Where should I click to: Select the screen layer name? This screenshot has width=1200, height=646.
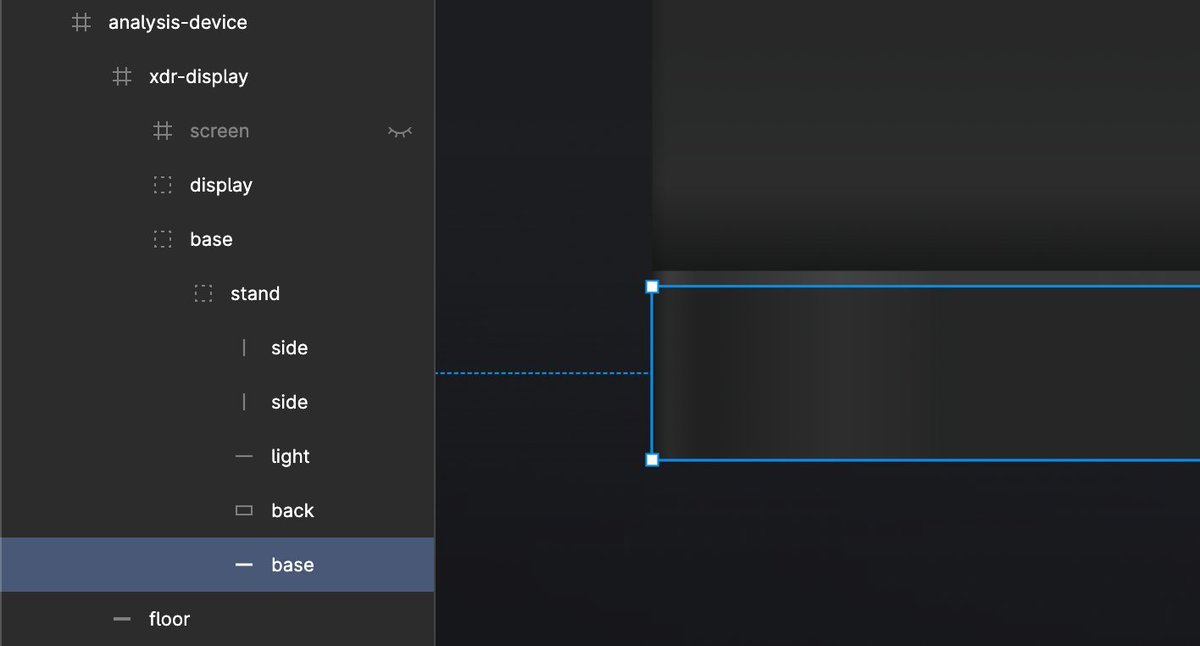(x=219, y=130)
